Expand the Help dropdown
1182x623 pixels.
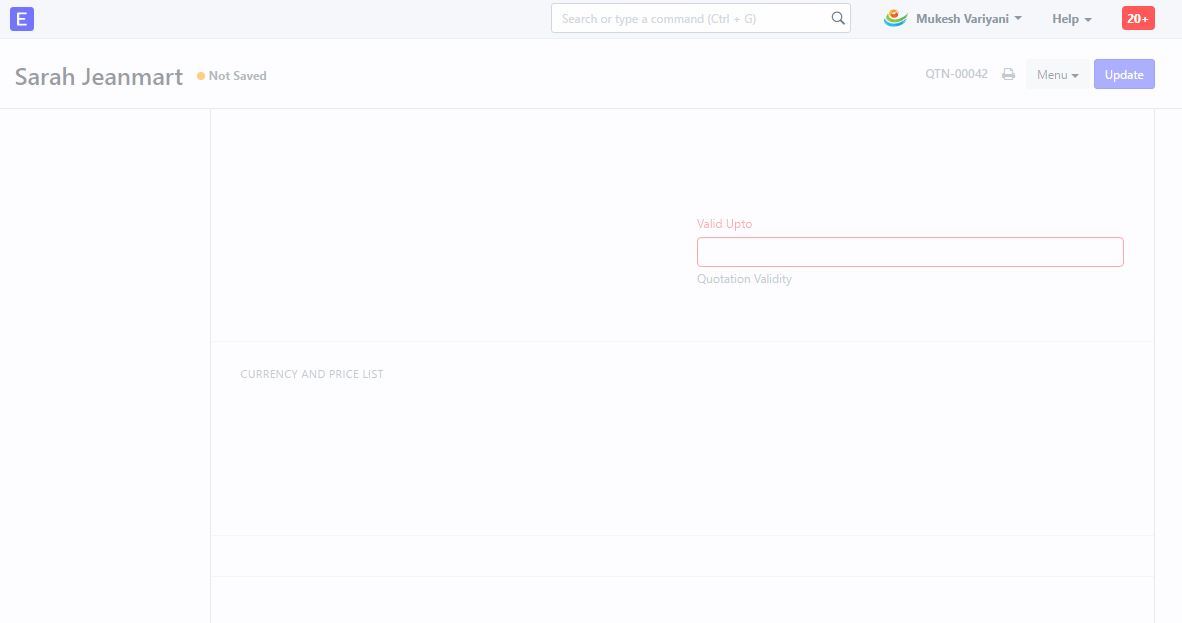coord(1071,19)
